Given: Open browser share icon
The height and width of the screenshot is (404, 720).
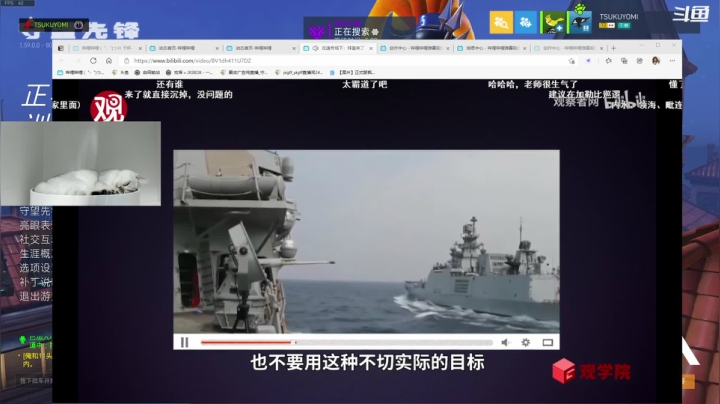Looking at the screenshot, I should tap(640, 61).
